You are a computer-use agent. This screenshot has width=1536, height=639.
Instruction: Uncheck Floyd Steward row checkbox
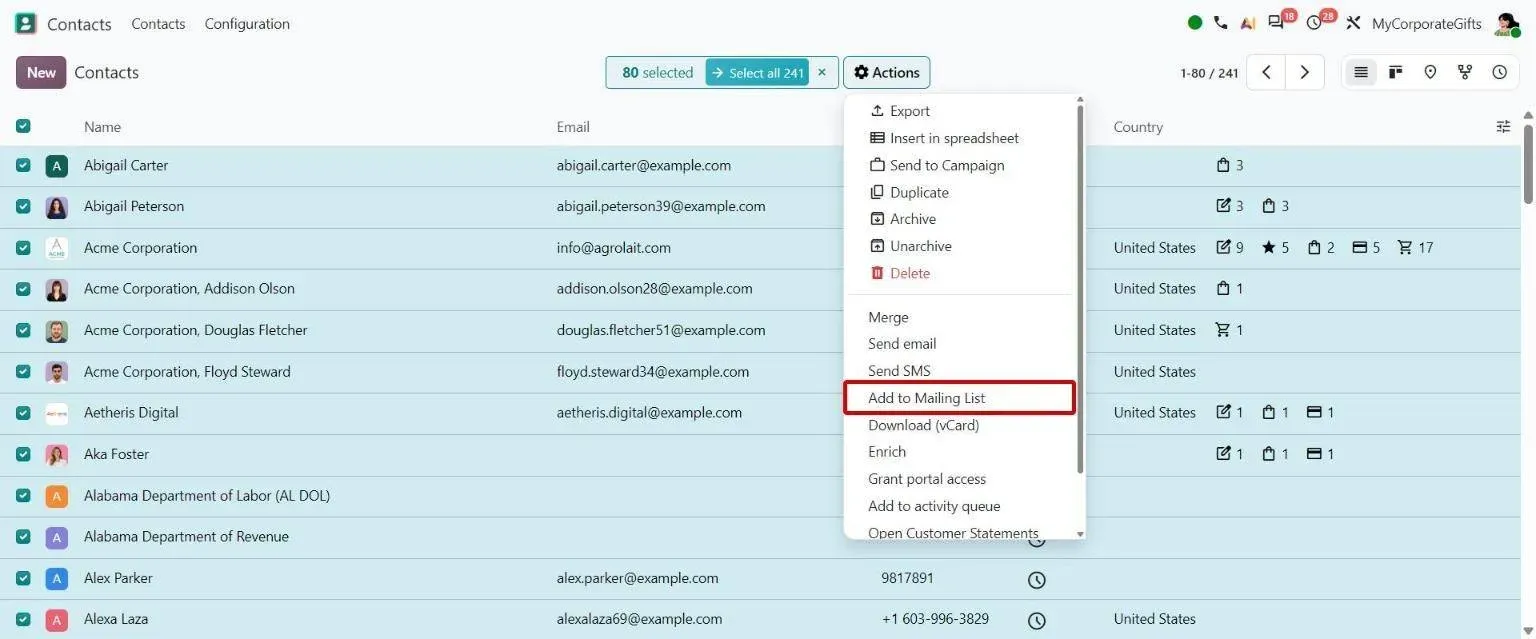[23, 371]
